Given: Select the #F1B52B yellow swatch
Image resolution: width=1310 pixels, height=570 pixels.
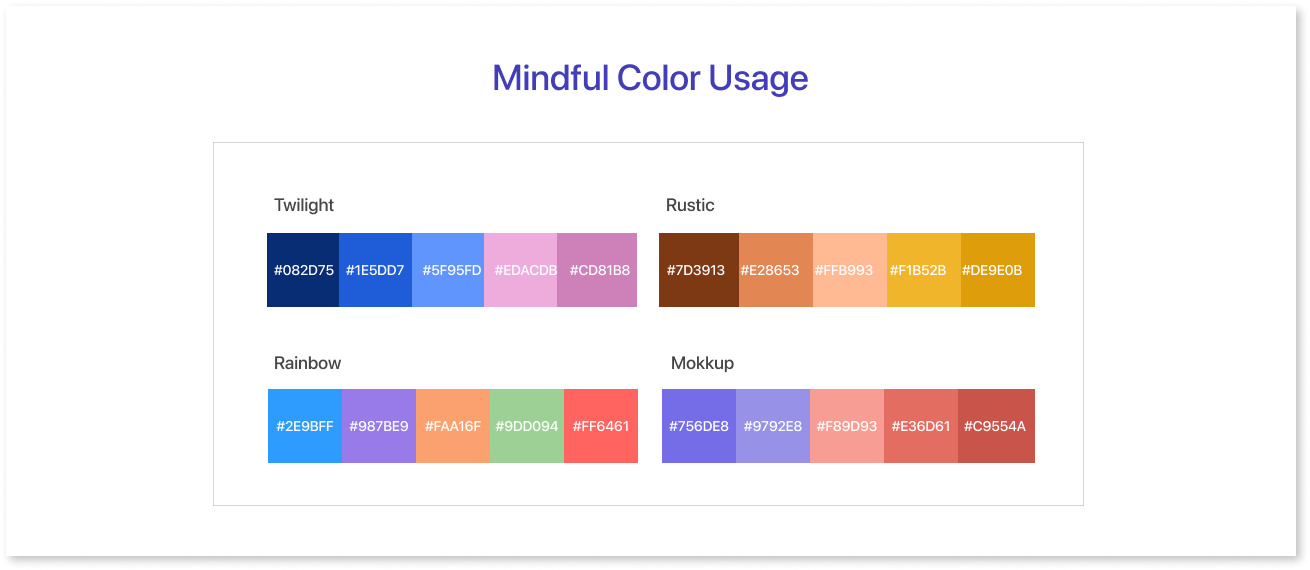Looking at the screenshot, I should tap(924, 270).
